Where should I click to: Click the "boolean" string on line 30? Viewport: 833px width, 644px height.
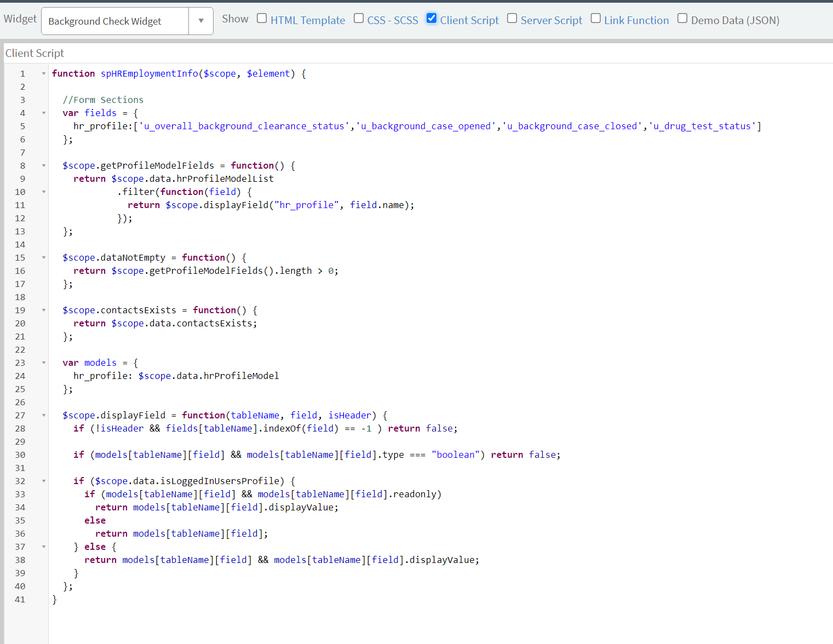pyautogui.click(x=455, y=455)
